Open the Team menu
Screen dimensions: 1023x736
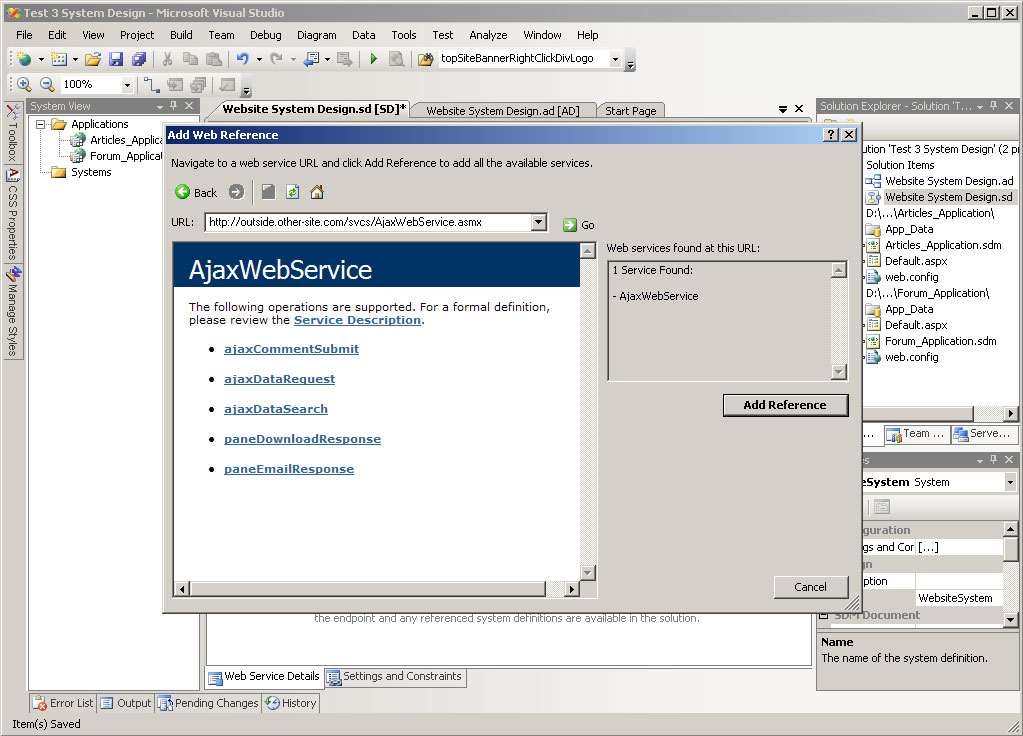pos(221,35)
